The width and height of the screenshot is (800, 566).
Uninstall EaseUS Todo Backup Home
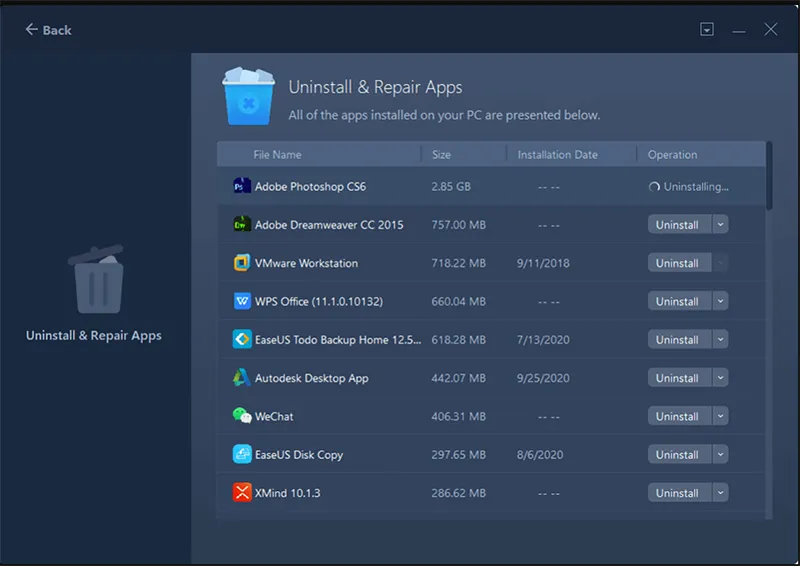click(680, 339)
